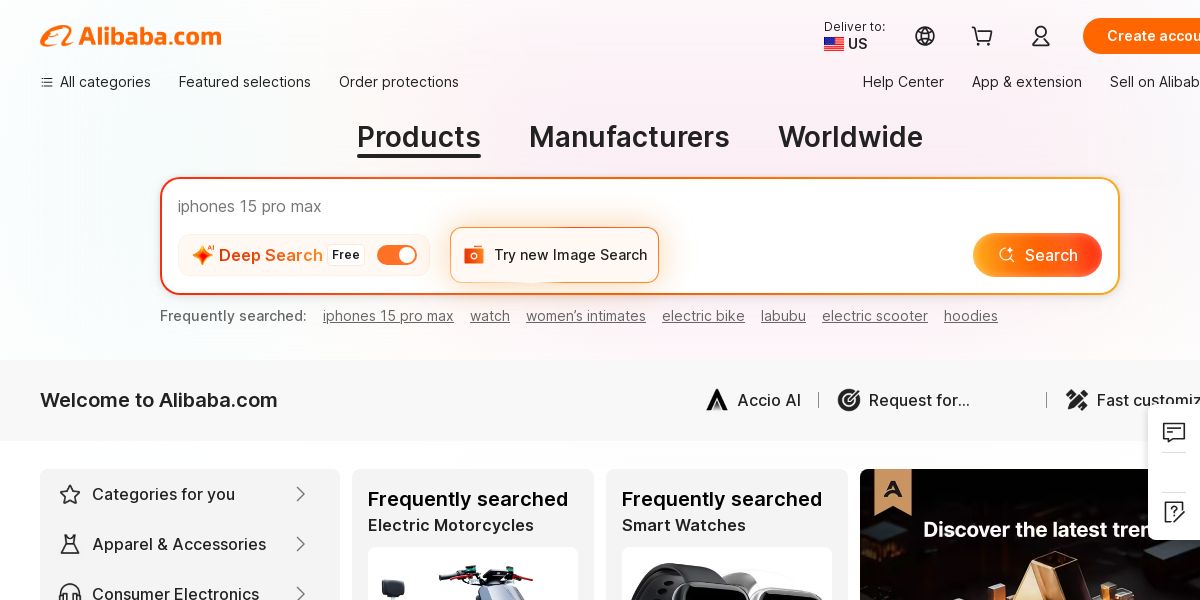Open the Deliver to US selector
1200x600 pixels.
(x=854, y=36)
